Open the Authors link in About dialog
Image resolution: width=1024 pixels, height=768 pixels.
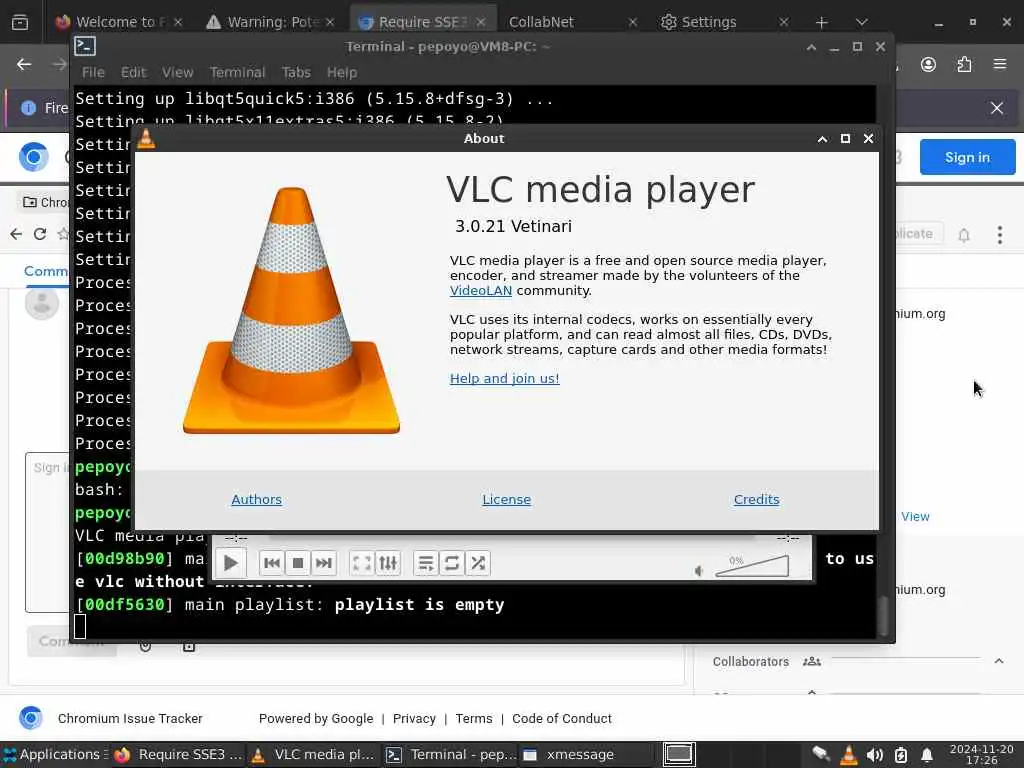pos(257,500)
